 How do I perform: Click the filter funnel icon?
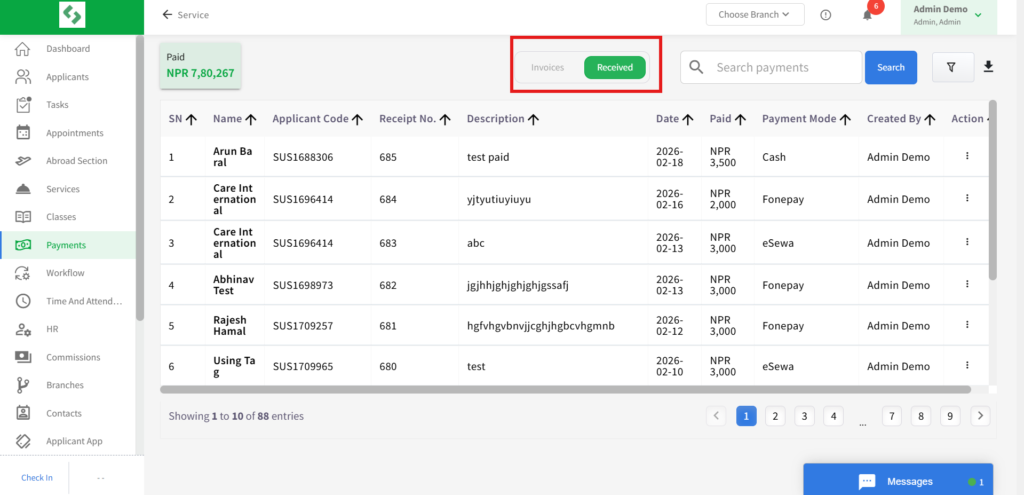click(x=951, y=67)
